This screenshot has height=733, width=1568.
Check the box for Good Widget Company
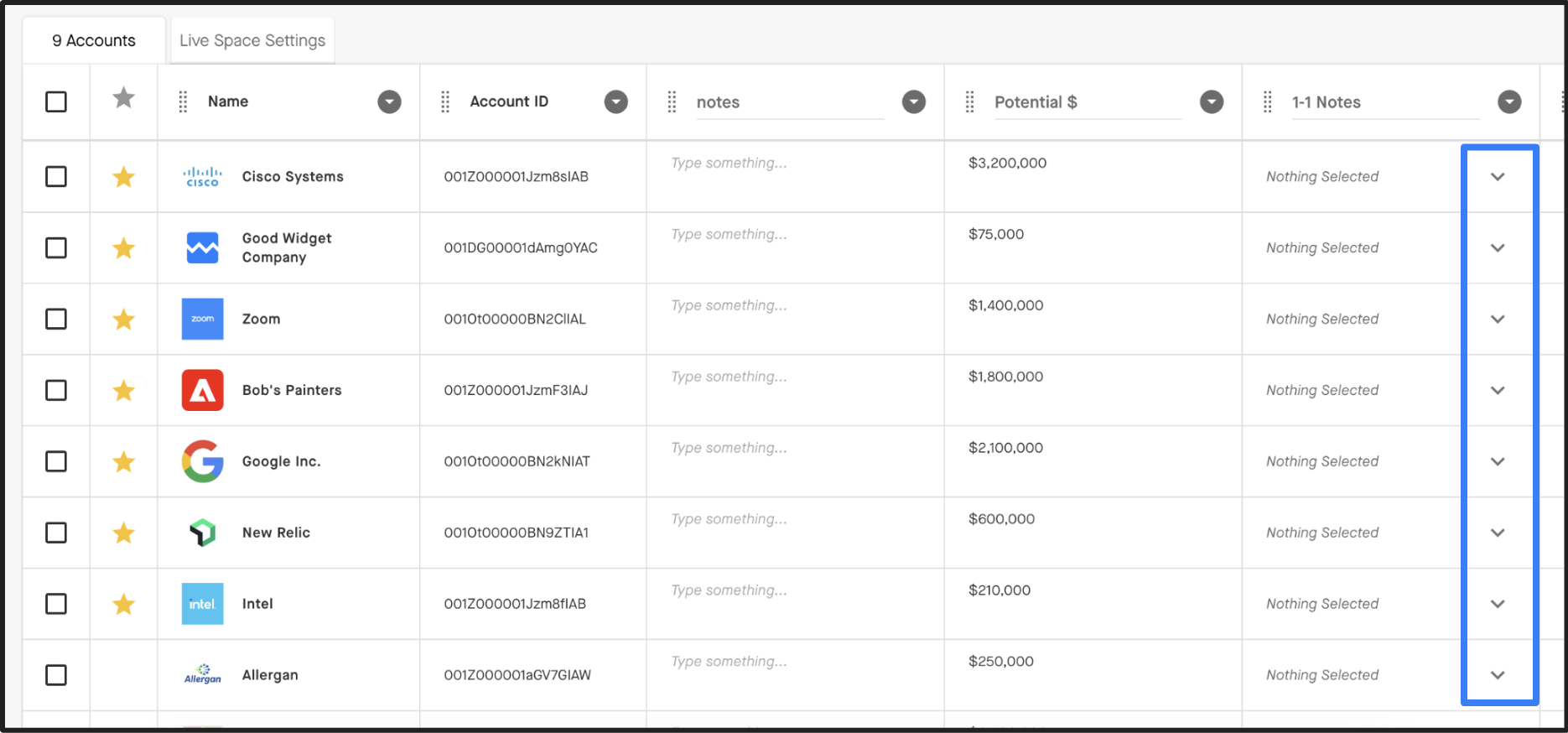click(x=56, y=248)
